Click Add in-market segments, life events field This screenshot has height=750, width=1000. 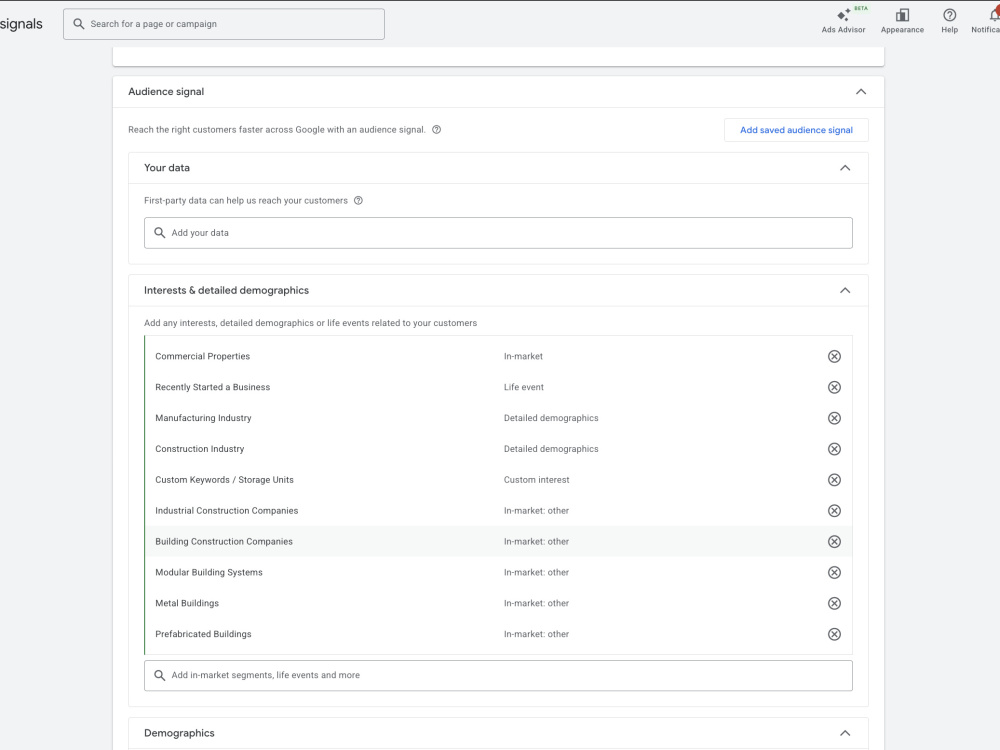click(x=498, y=675)
